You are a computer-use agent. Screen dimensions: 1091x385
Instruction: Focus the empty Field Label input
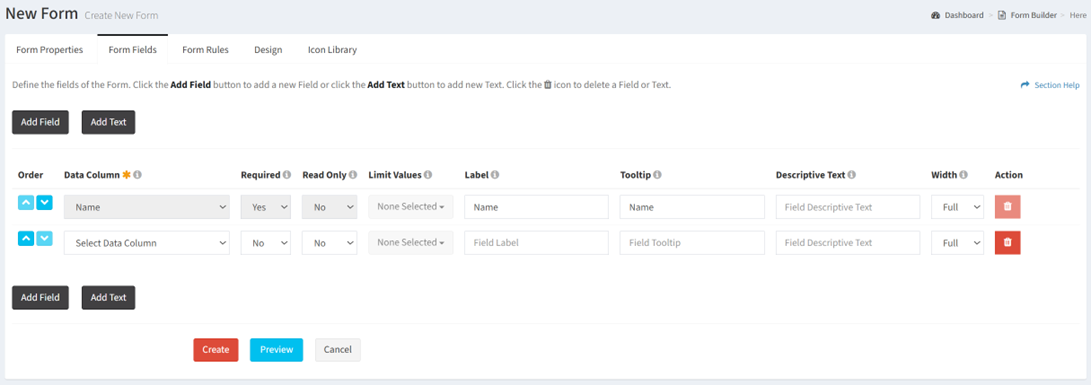(536, 243)
